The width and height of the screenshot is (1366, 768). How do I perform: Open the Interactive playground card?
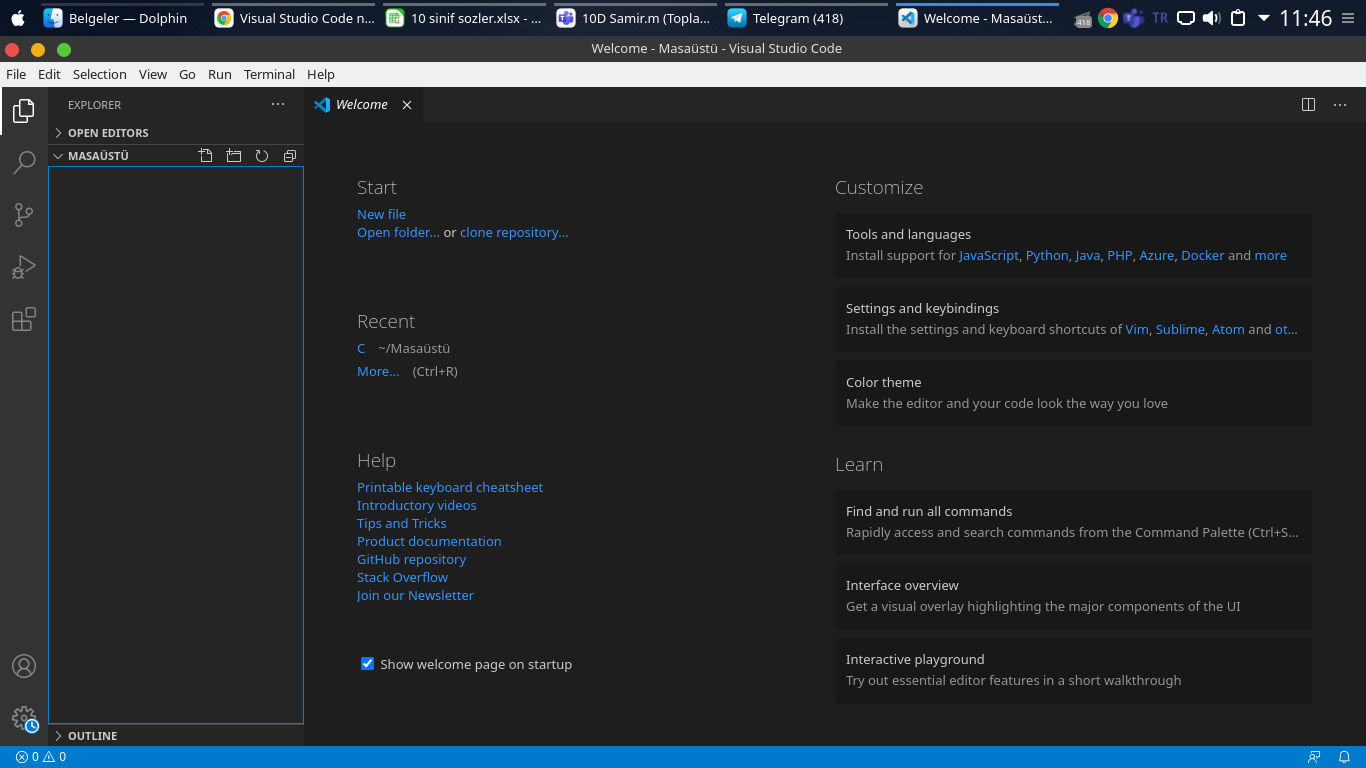(x=1073, y=670)
